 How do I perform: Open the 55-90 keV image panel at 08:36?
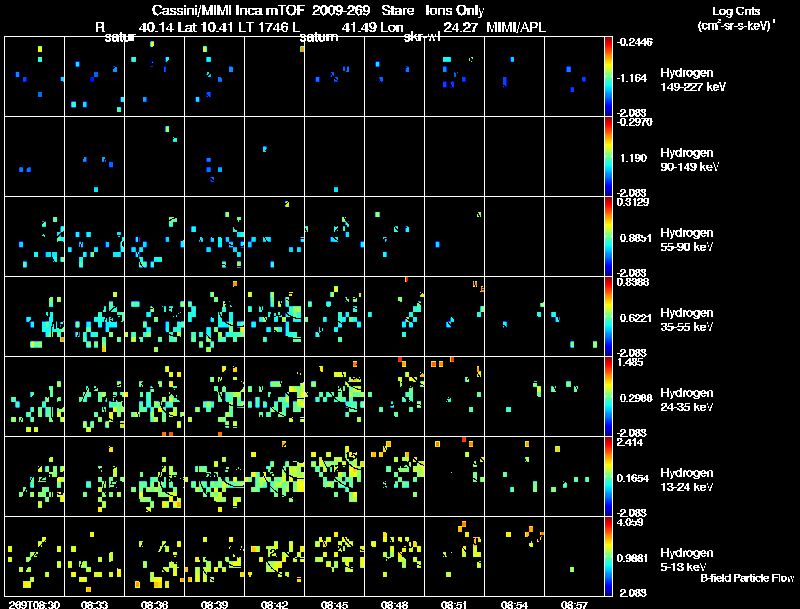pyautogui.click(x=154, y=237)
